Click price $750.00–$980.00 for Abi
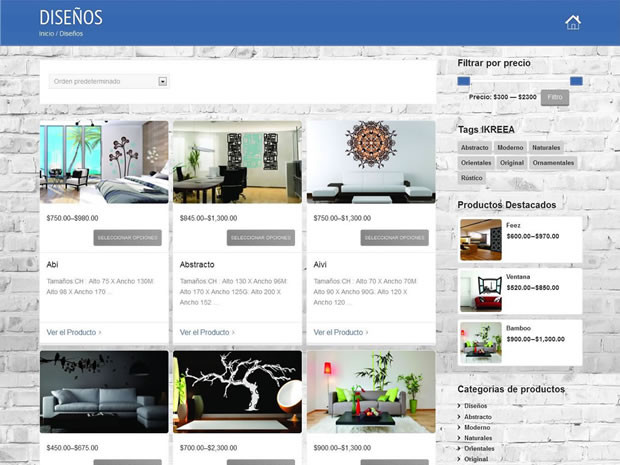Image resolution: width=620 pixels, height=465 pixels. (72, 218)
